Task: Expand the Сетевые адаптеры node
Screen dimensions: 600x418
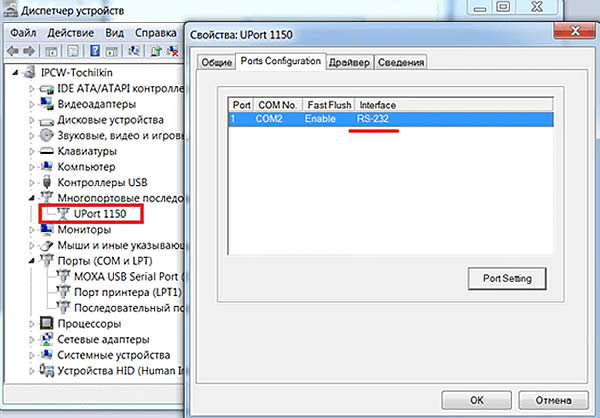Action: click(x=32, y=340)
